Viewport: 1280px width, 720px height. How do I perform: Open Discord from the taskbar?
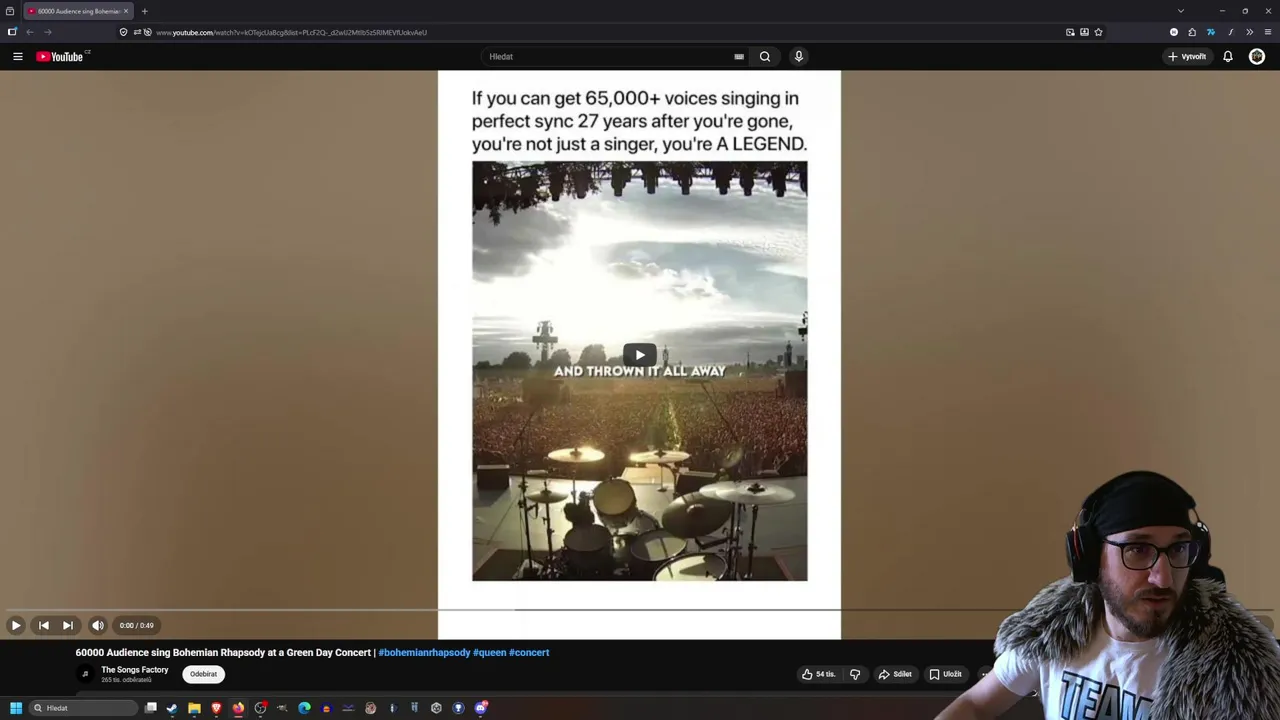coord(481,708)
